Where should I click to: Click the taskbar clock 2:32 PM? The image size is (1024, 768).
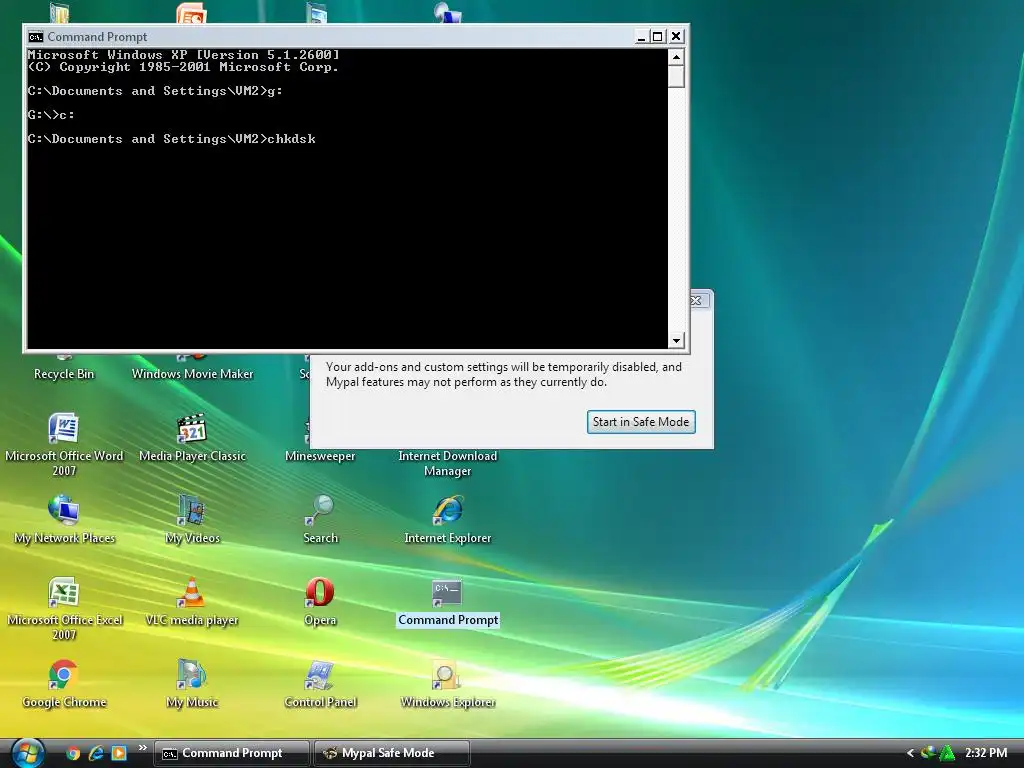985,753
